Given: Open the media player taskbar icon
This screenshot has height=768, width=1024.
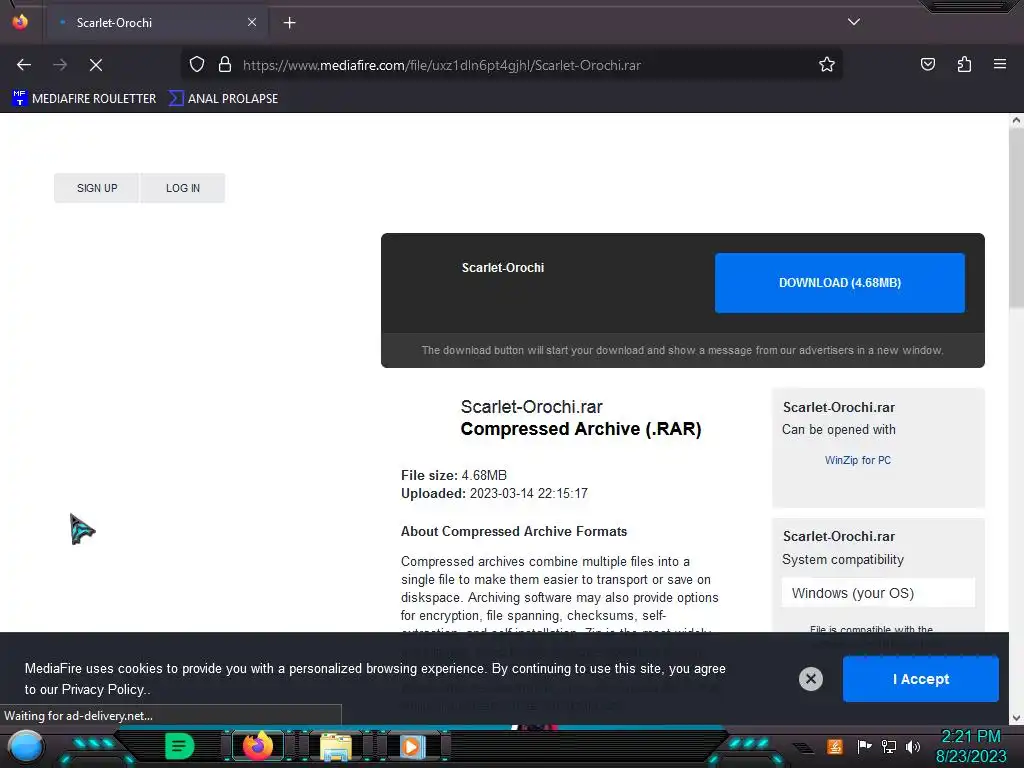Looking at the screenshot, I should (x=411, y=746).
